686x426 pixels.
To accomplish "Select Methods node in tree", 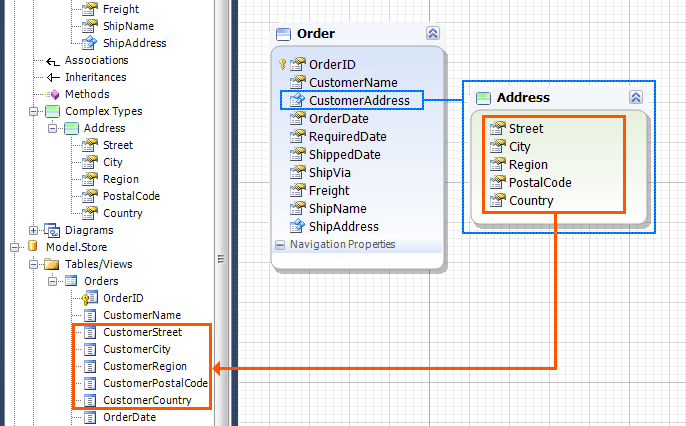I will [x=87, y=94].
